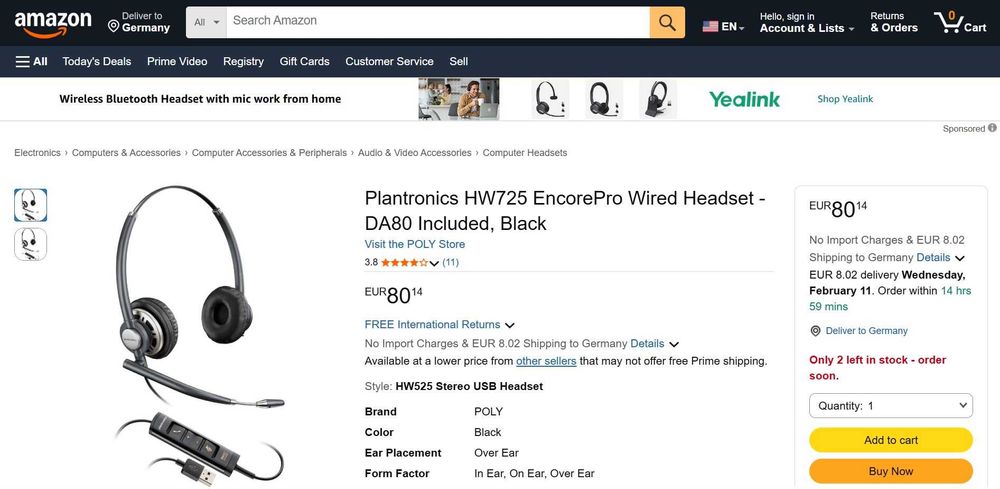Click the Add to cart button
Image resolution: width=1000 pixels, height=489 pixels.
coord(890,440)
